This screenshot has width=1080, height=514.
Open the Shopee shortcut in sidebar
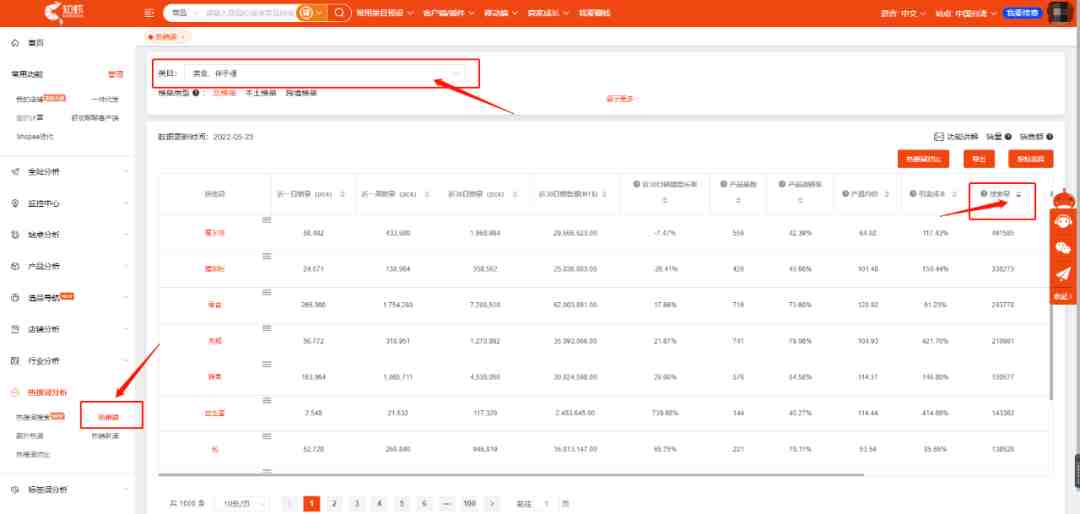coord(34,136)
